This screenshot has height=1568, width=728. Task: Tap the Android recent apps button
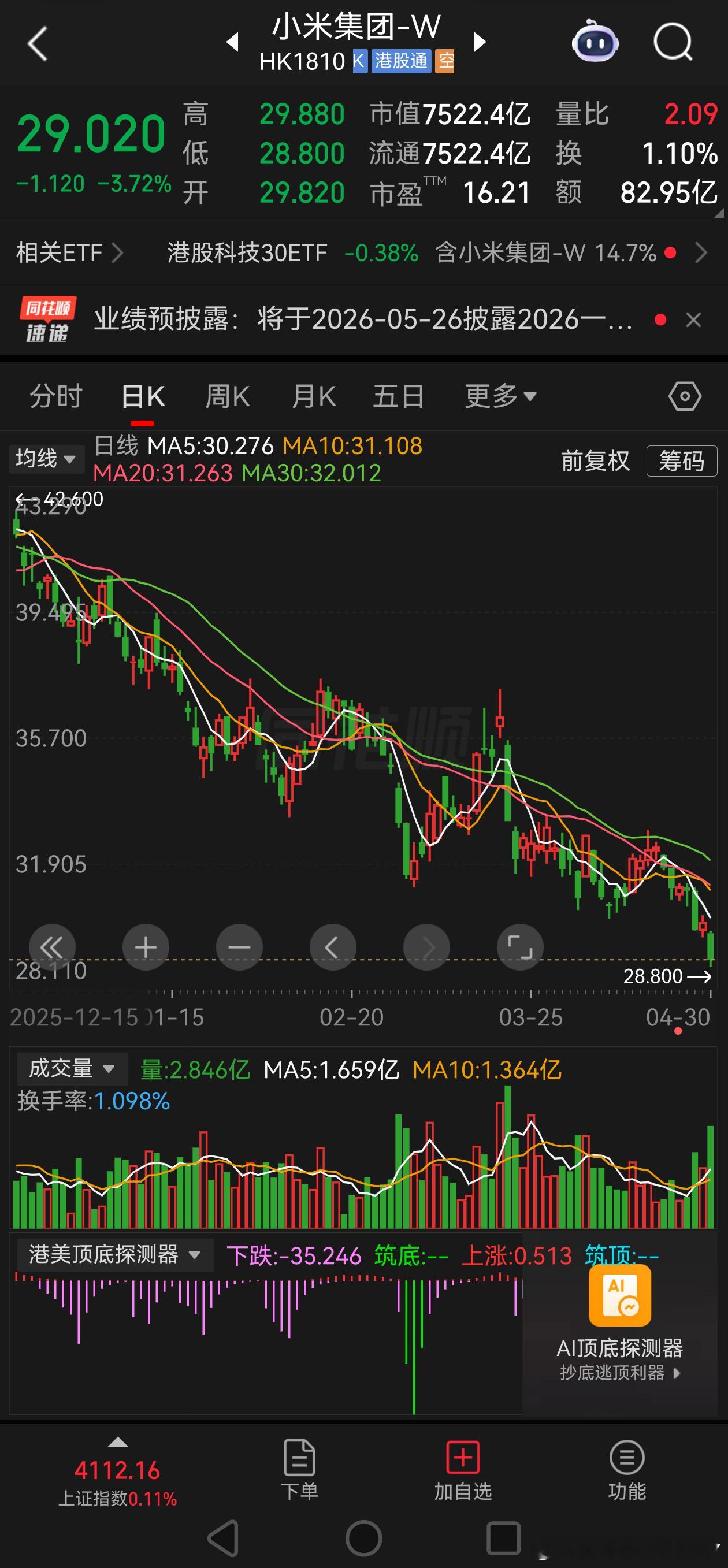(503, 1538)
